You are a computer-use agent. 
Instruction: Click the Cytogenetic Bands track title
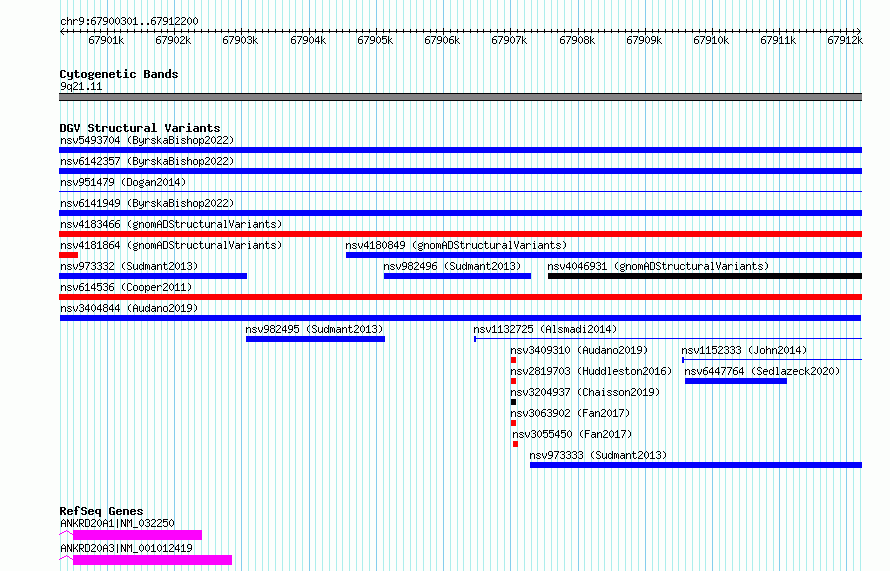(119, 74)
